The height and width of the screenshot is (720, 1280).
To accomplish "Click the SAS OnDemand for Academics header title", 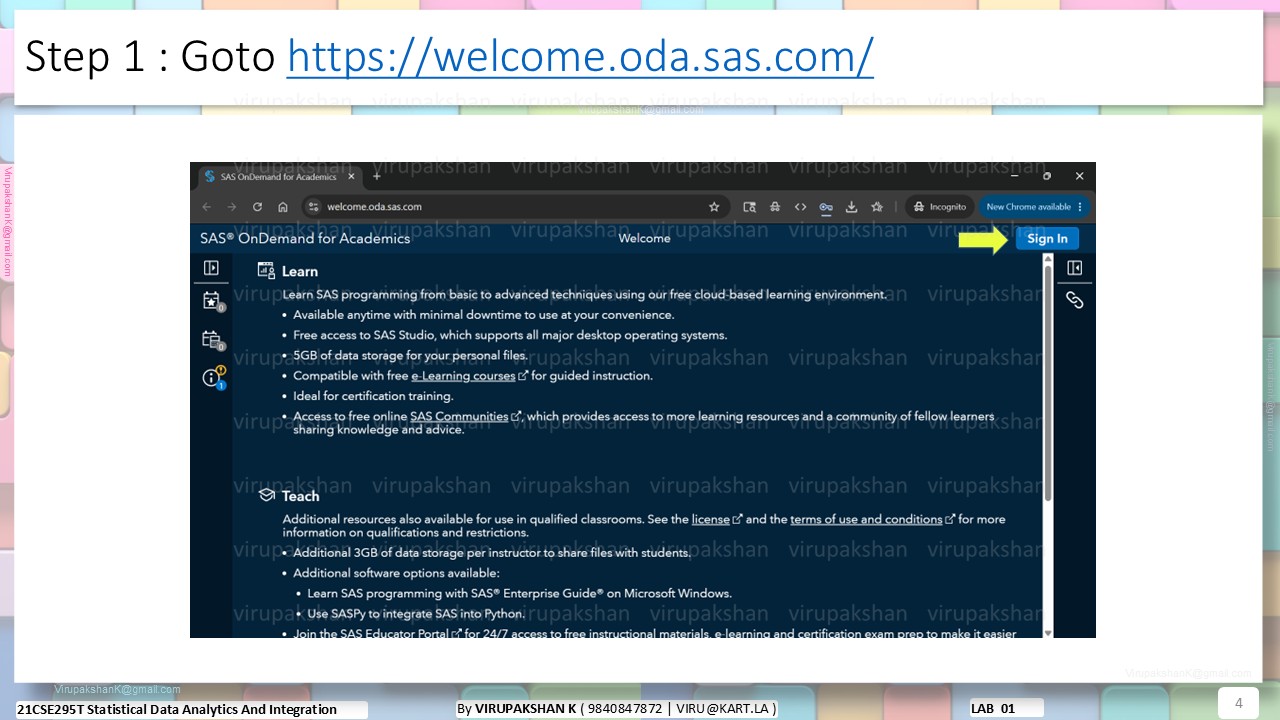I will click(x=305, y=238).
